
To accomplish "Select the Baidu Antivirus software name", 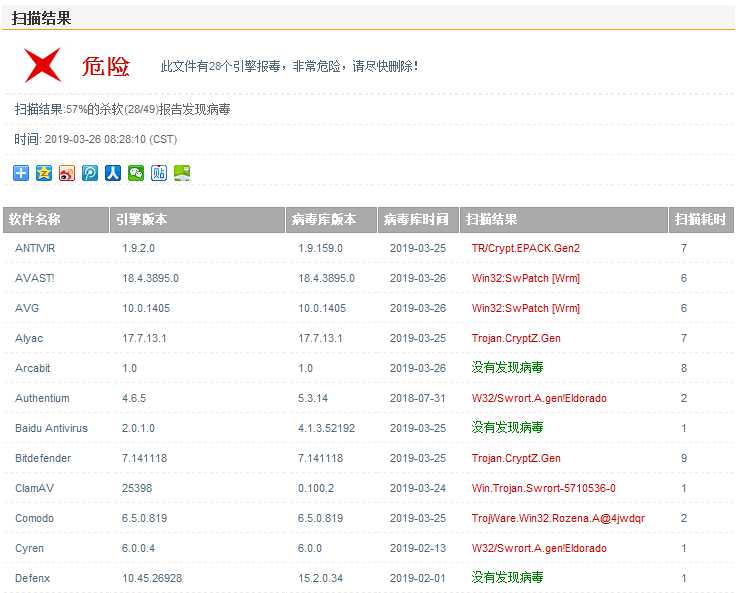I will point(51,428).
